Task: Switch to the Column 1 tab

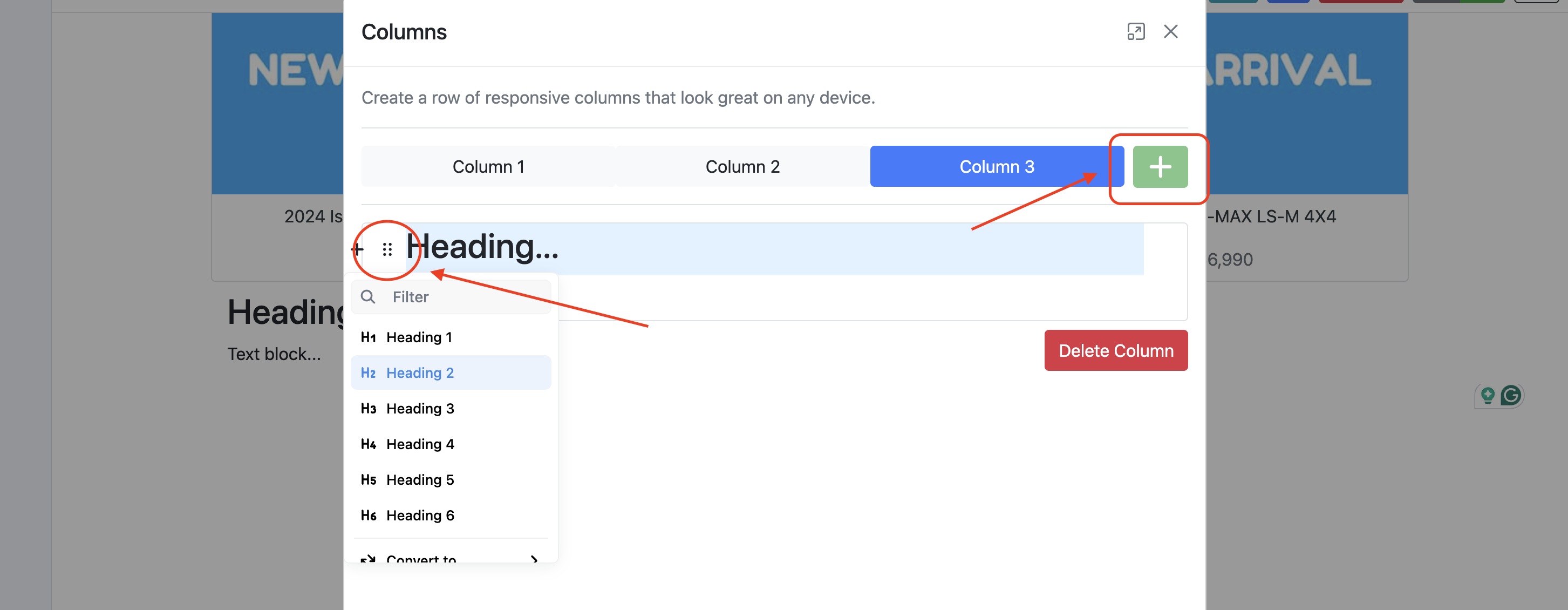Action: coord(488,167)
